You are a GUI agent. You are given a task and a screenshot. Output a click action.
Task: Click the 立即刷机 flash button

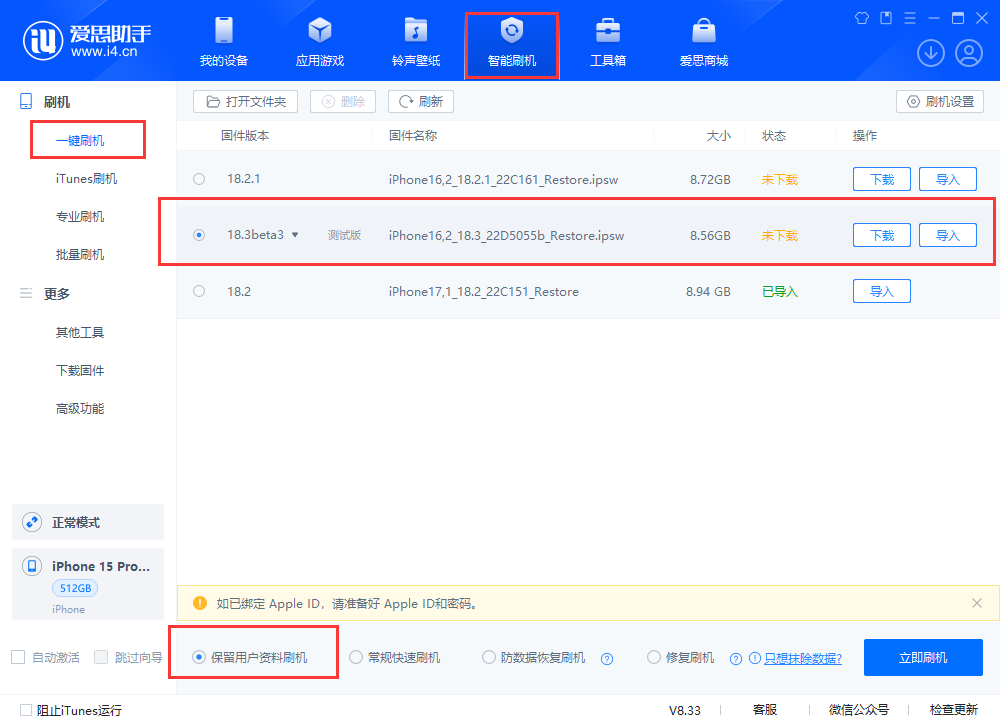923,657
